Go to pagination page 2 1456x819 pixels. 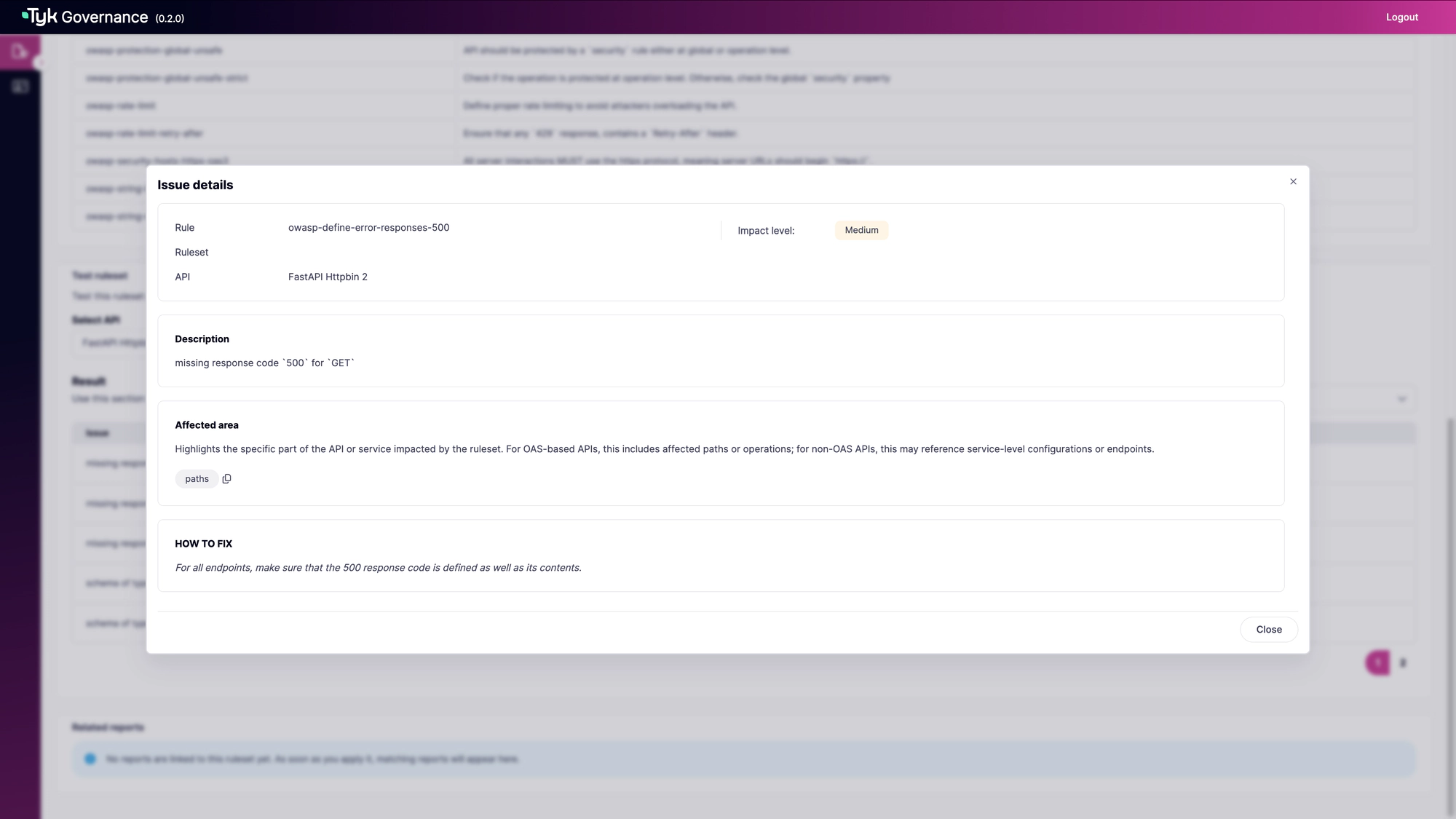(x=1403, y=662)
